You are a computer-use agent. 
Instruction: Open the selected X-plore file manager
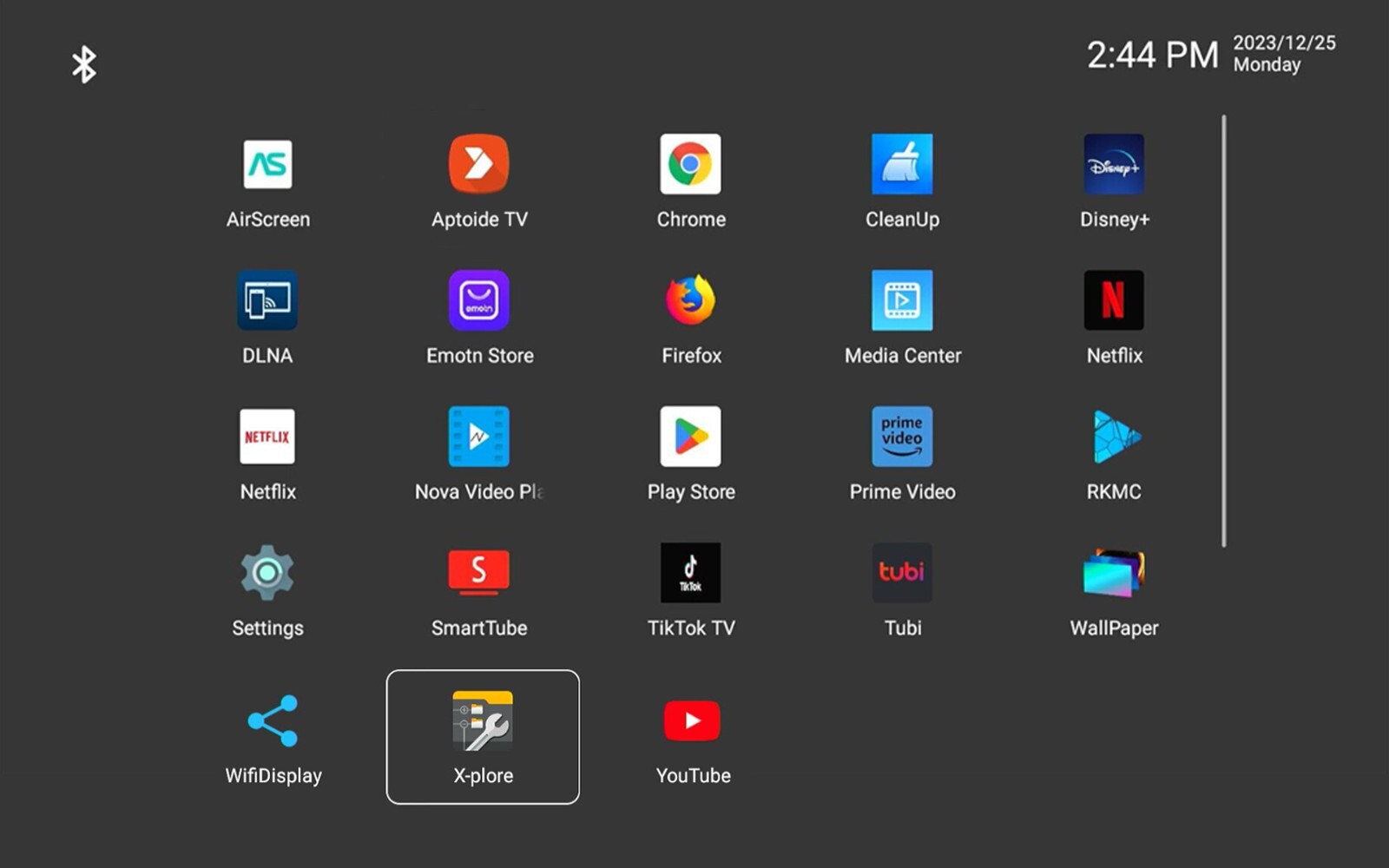(483, 737)
